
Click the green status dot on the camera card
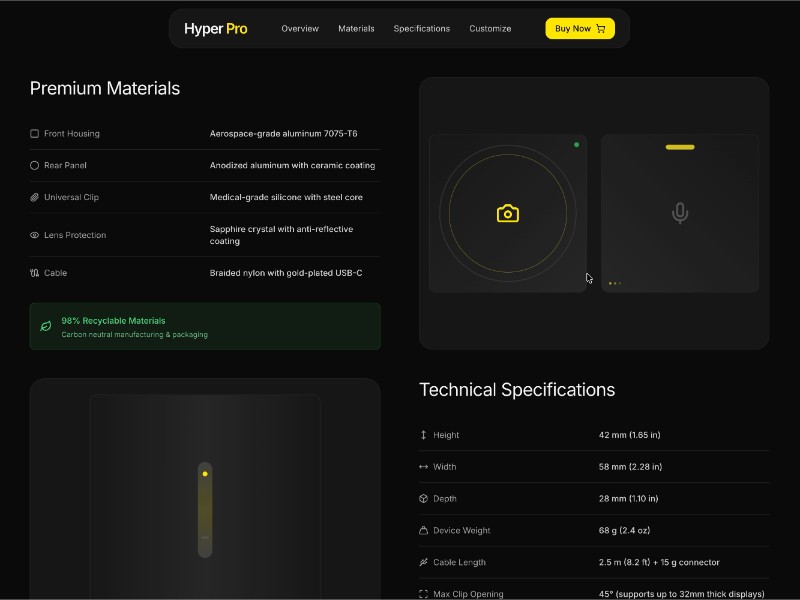click(x=577, y=143)
